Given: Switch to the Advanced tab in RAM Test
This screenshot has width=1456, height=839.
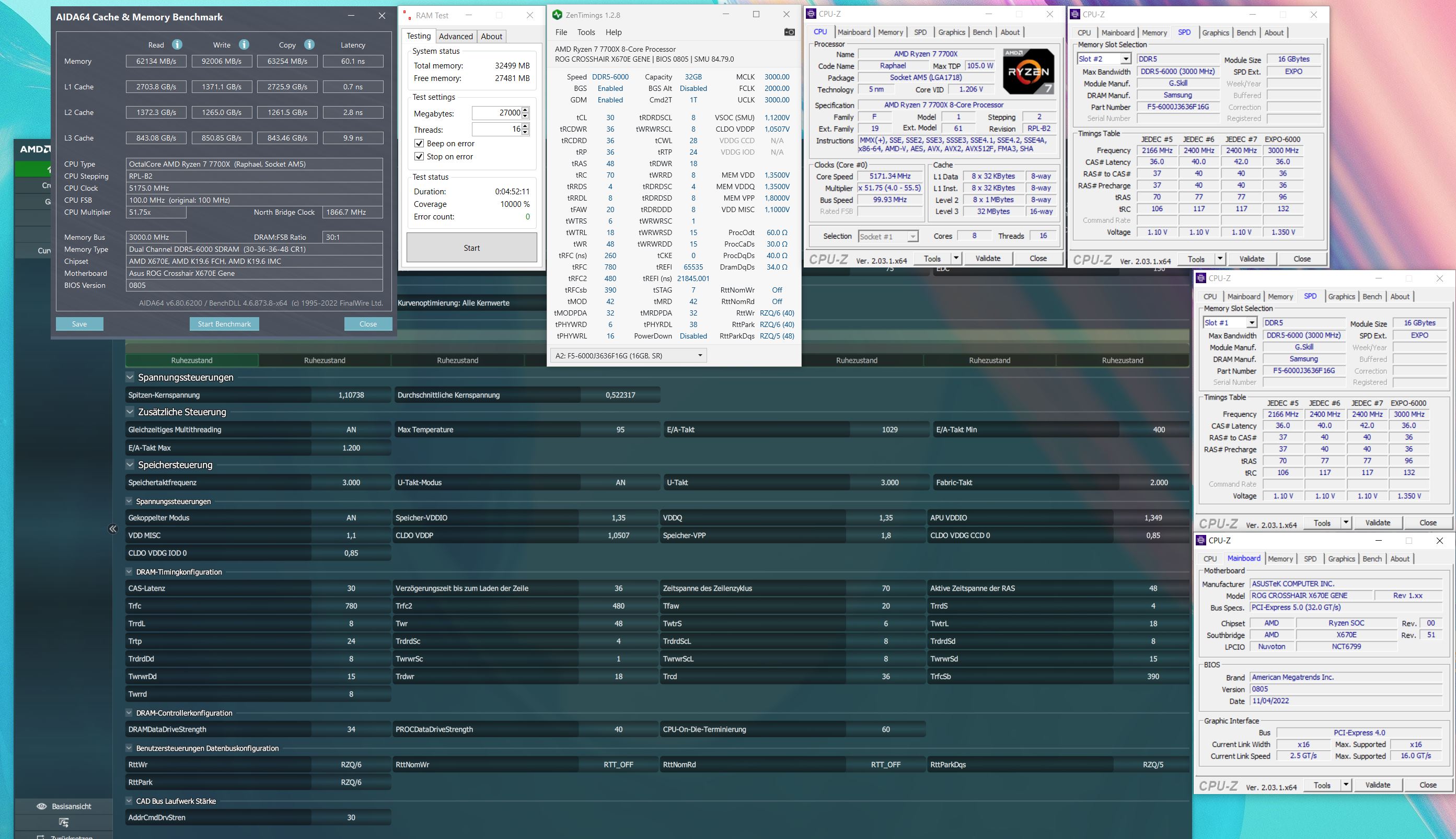Looking at the screenshot, I should point(455,36).
